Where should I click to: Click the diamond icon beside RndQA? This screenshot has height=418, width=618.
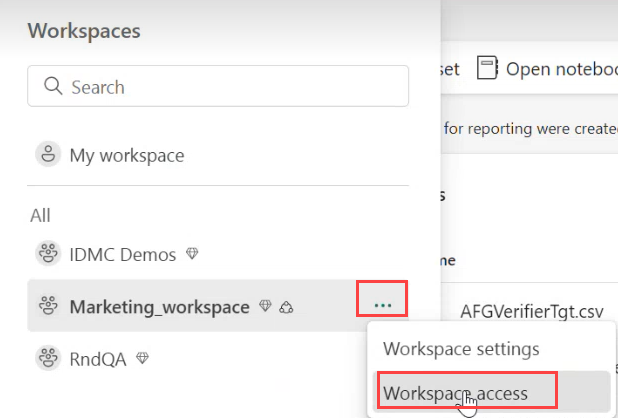[142, 358]
